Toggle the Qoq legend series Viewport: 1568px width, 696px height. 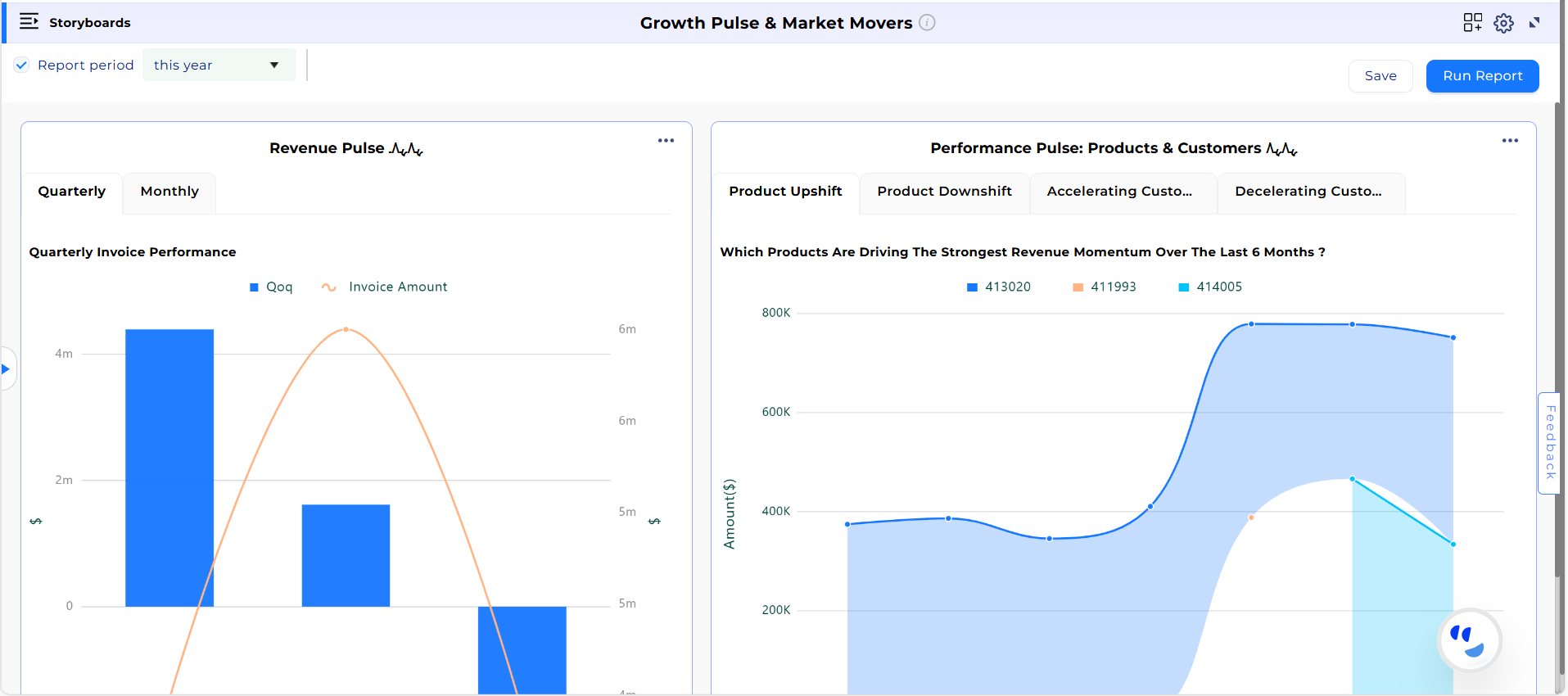[x=271, y=287]
